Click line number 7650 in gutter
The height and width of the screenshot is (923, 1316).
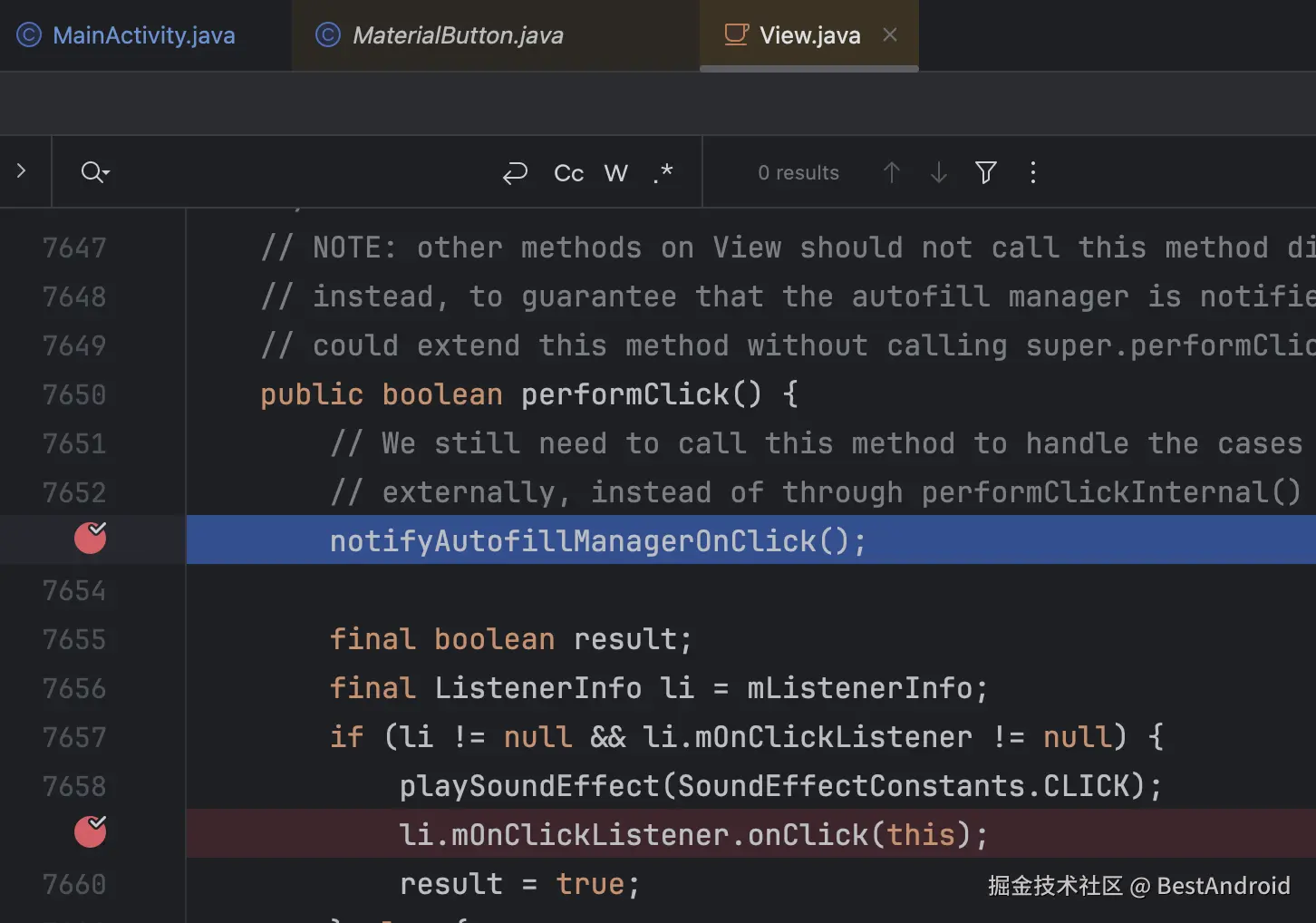click(74, 394)
